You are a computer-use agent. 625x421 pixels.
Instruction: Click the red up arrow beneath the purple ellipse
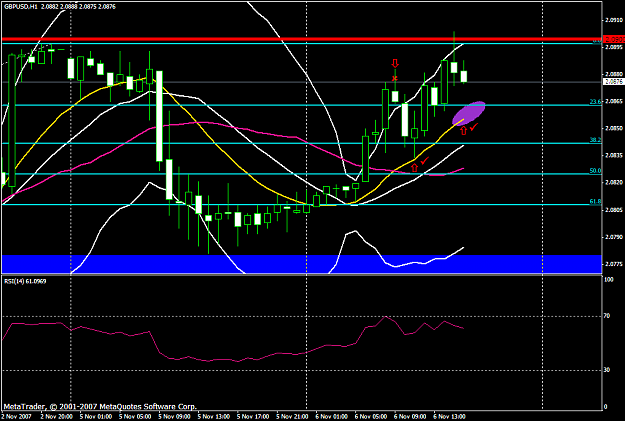(x=463, y=130)
